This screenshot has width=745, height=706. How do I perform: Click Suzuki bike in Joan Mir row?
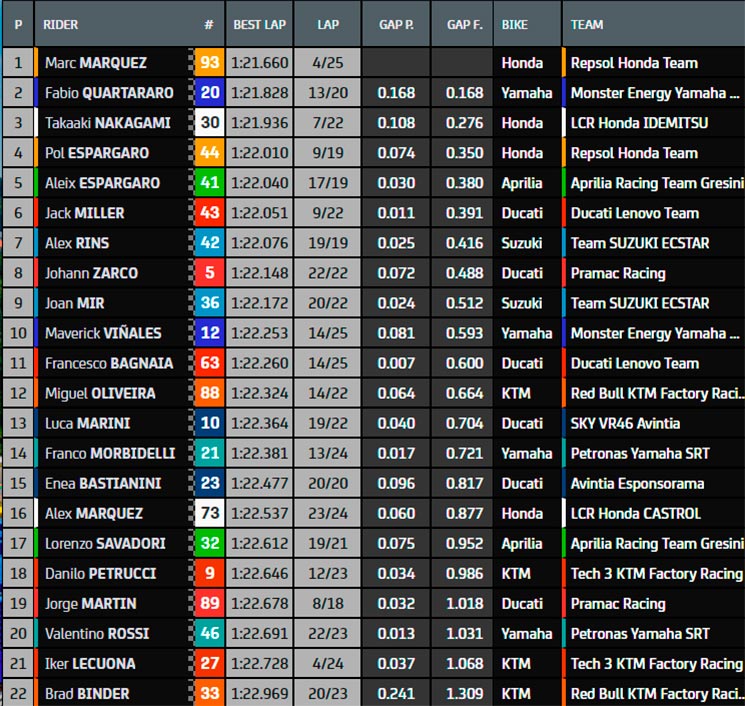pos(521,303)
